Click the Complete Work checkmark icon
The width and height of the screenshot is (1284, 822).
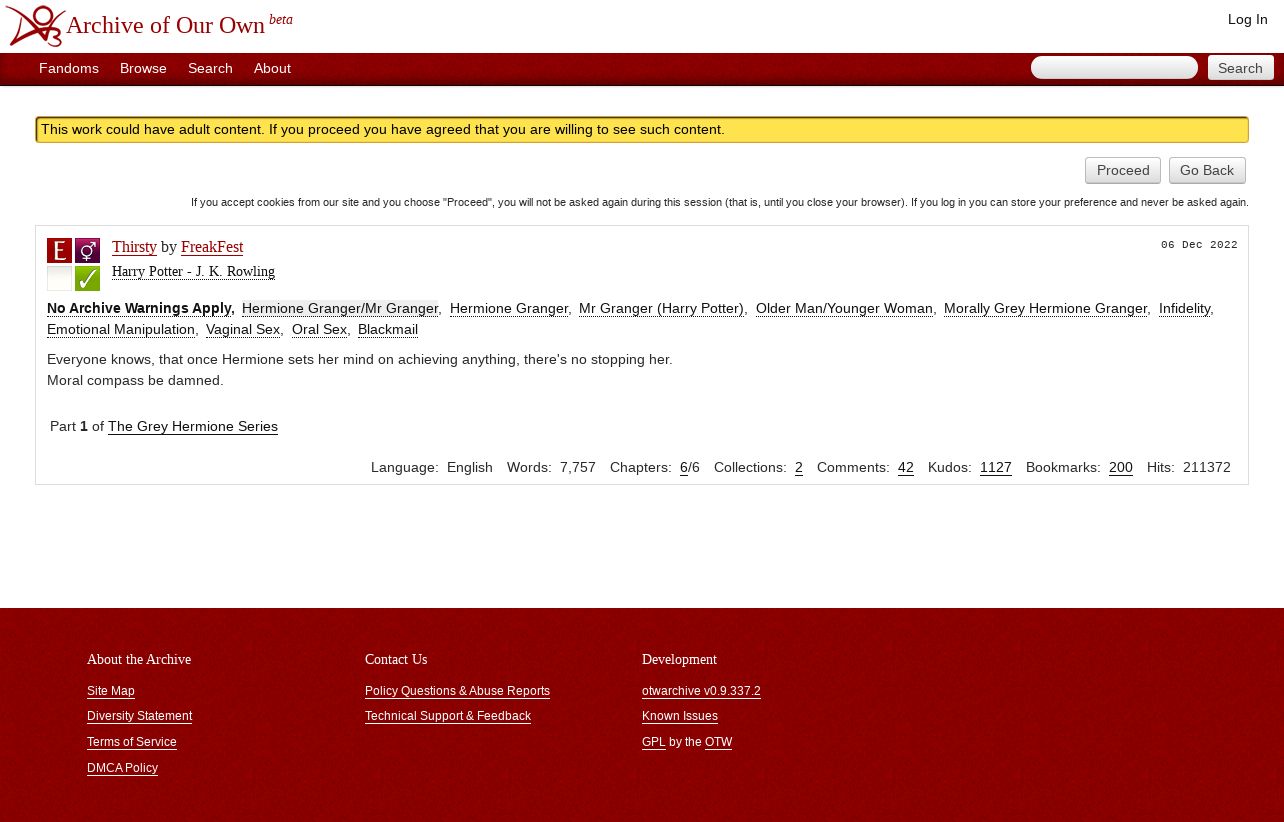(x=87, y=278)
